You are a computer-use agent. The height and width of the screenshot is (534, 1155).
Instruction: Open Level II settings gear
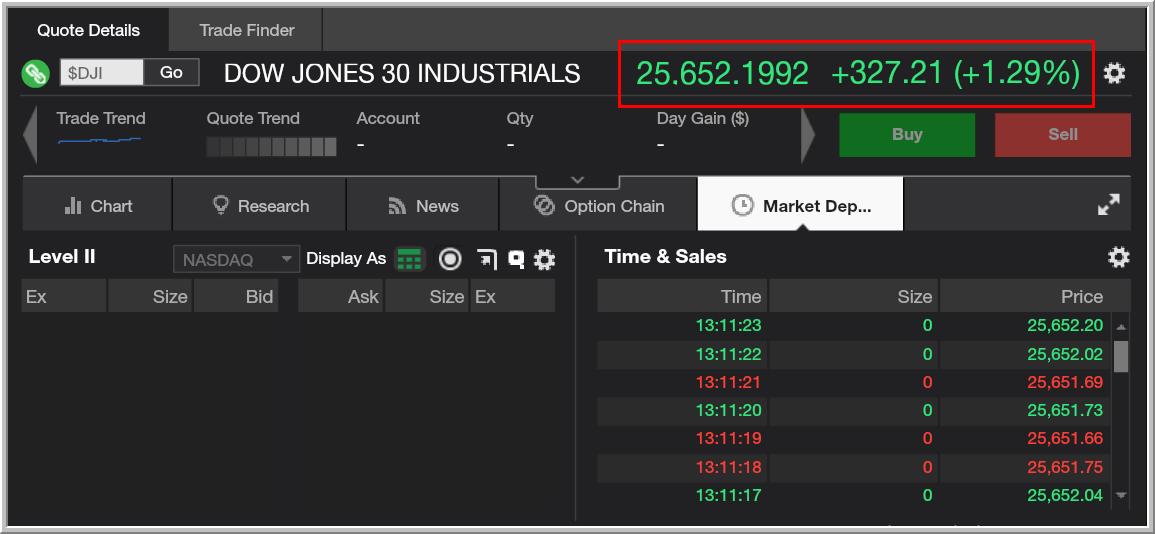tap(544, 259)
